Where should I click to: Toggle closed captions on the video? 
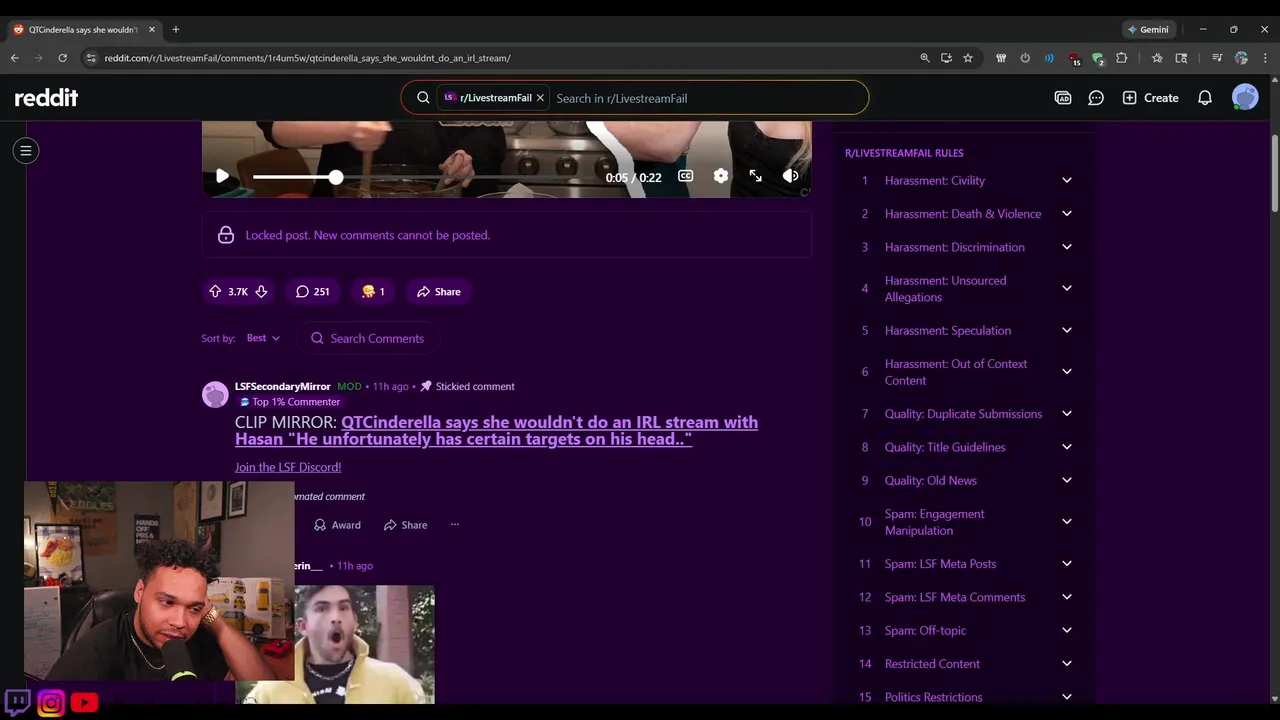685,176
